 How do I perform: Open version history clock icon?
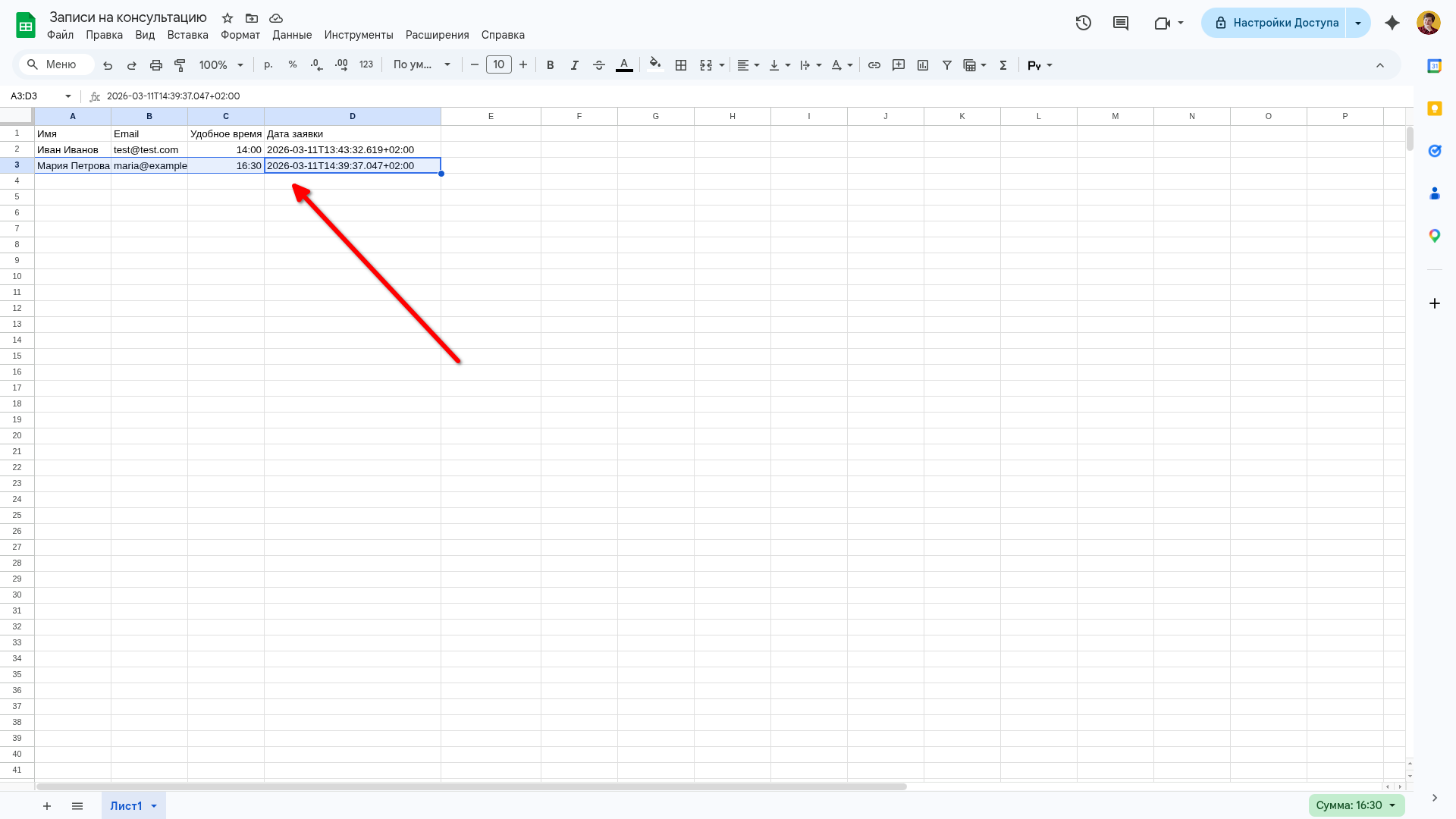[x=1083, y=23]
